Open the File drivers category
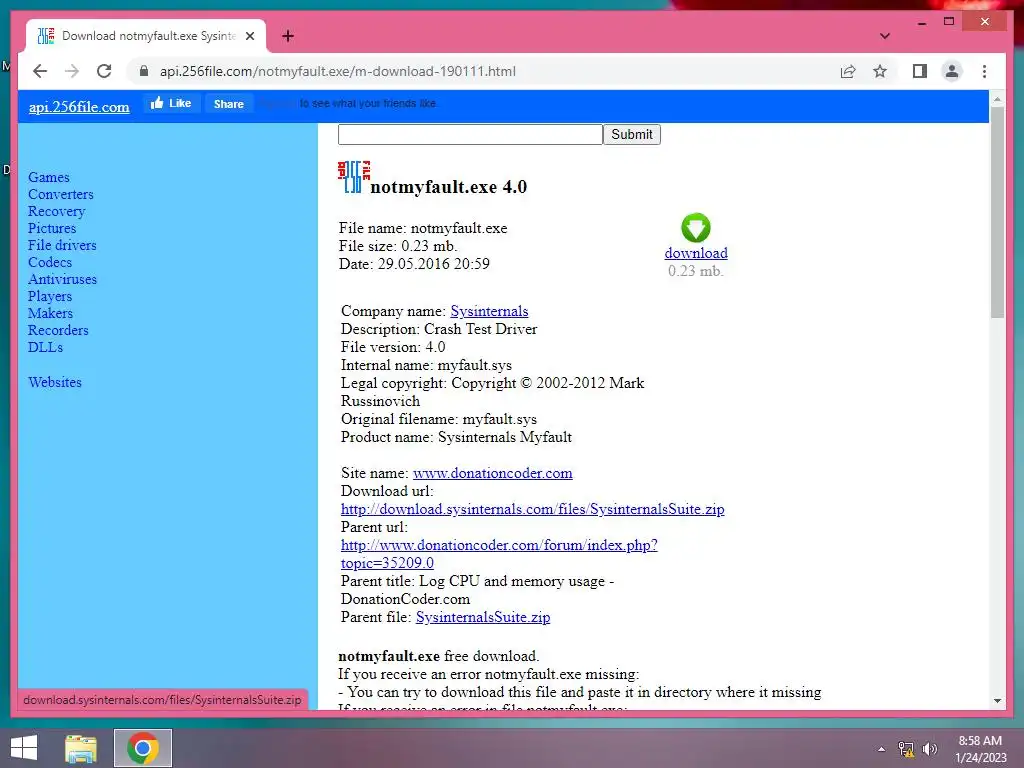The height and width of the screenshot is (768, 1024). [x=62, y=246]
